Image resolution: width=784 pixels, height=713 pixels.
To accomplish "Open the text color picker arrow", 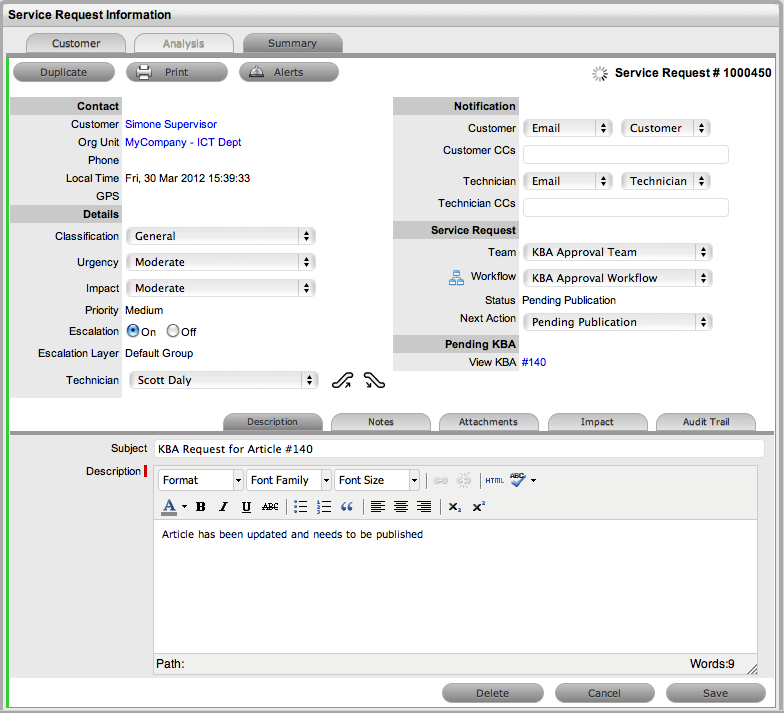I will pos(184,507).
